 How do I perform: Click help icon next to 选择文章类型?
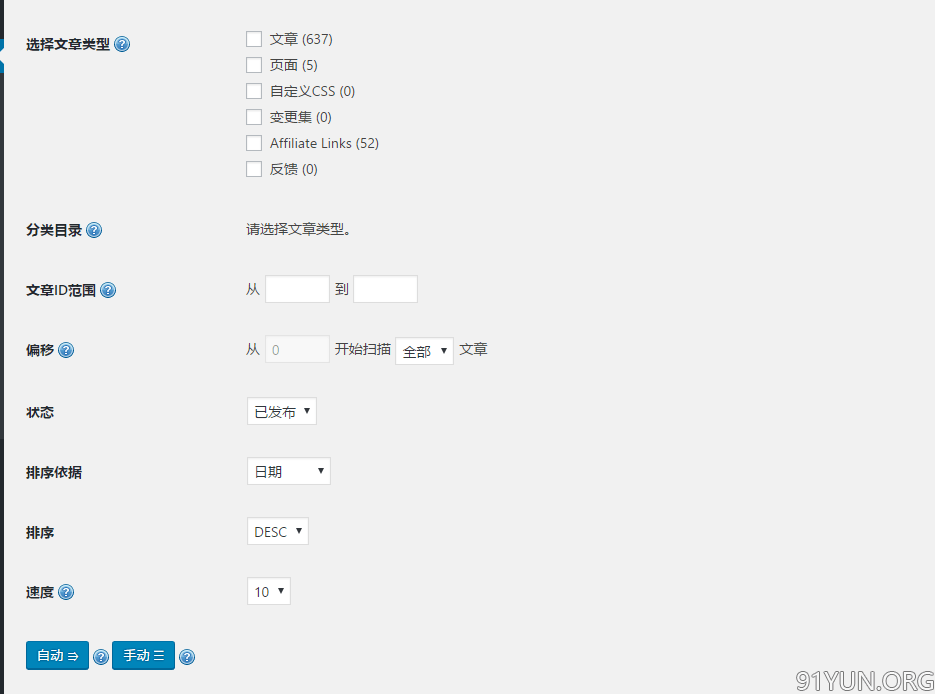coord(122,45)
